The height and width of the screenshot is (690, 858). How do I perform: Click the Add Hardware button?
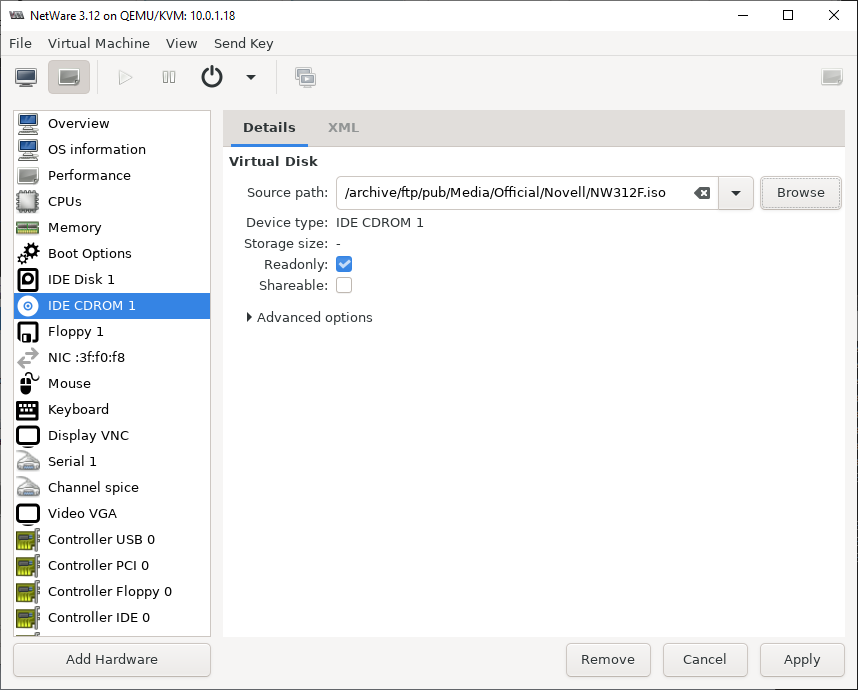[112, 659]
